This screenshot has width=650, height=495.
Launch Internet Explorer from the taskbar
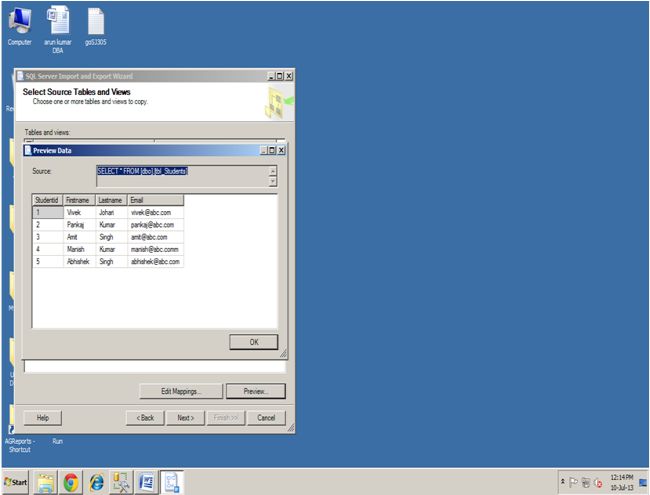tap(97, 483)
